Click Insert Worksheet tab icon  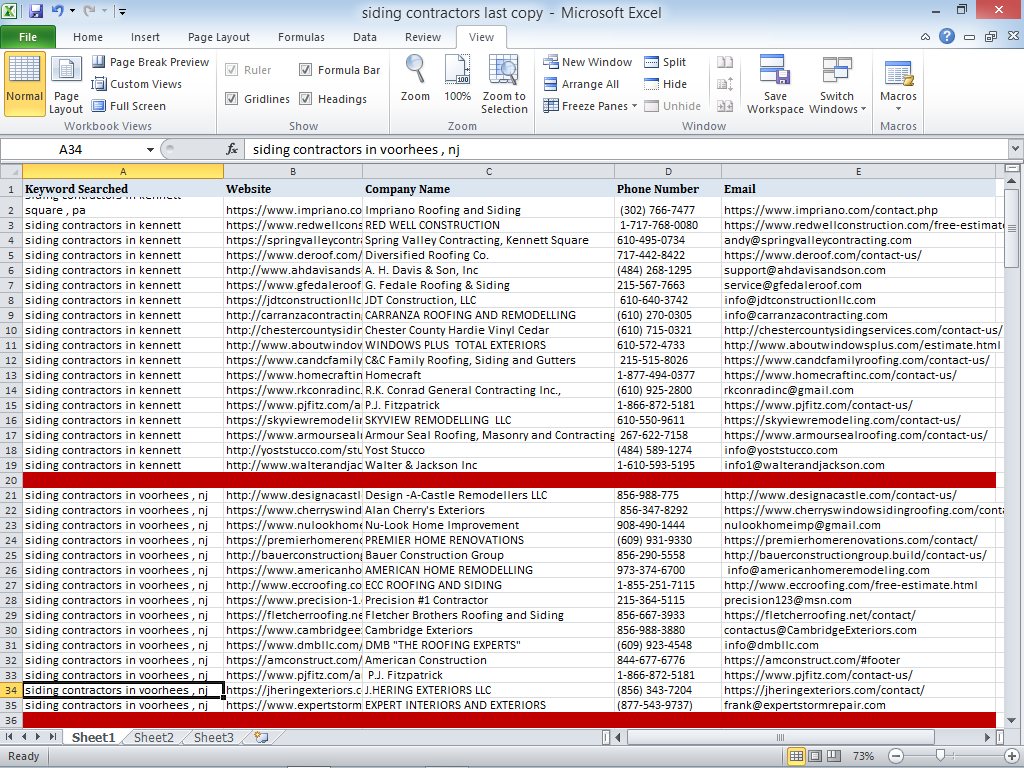click(x=261, y=737)
